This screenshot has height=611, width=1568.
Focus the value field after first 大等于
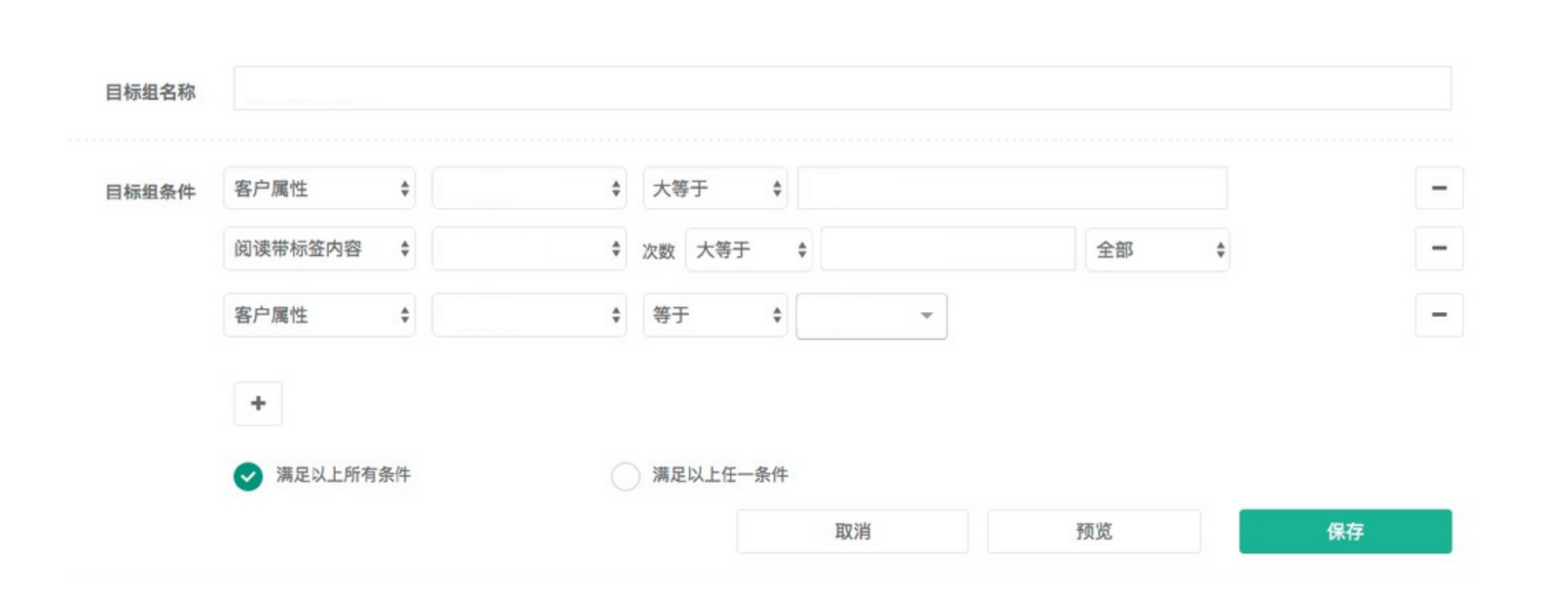click(1013, 188)
